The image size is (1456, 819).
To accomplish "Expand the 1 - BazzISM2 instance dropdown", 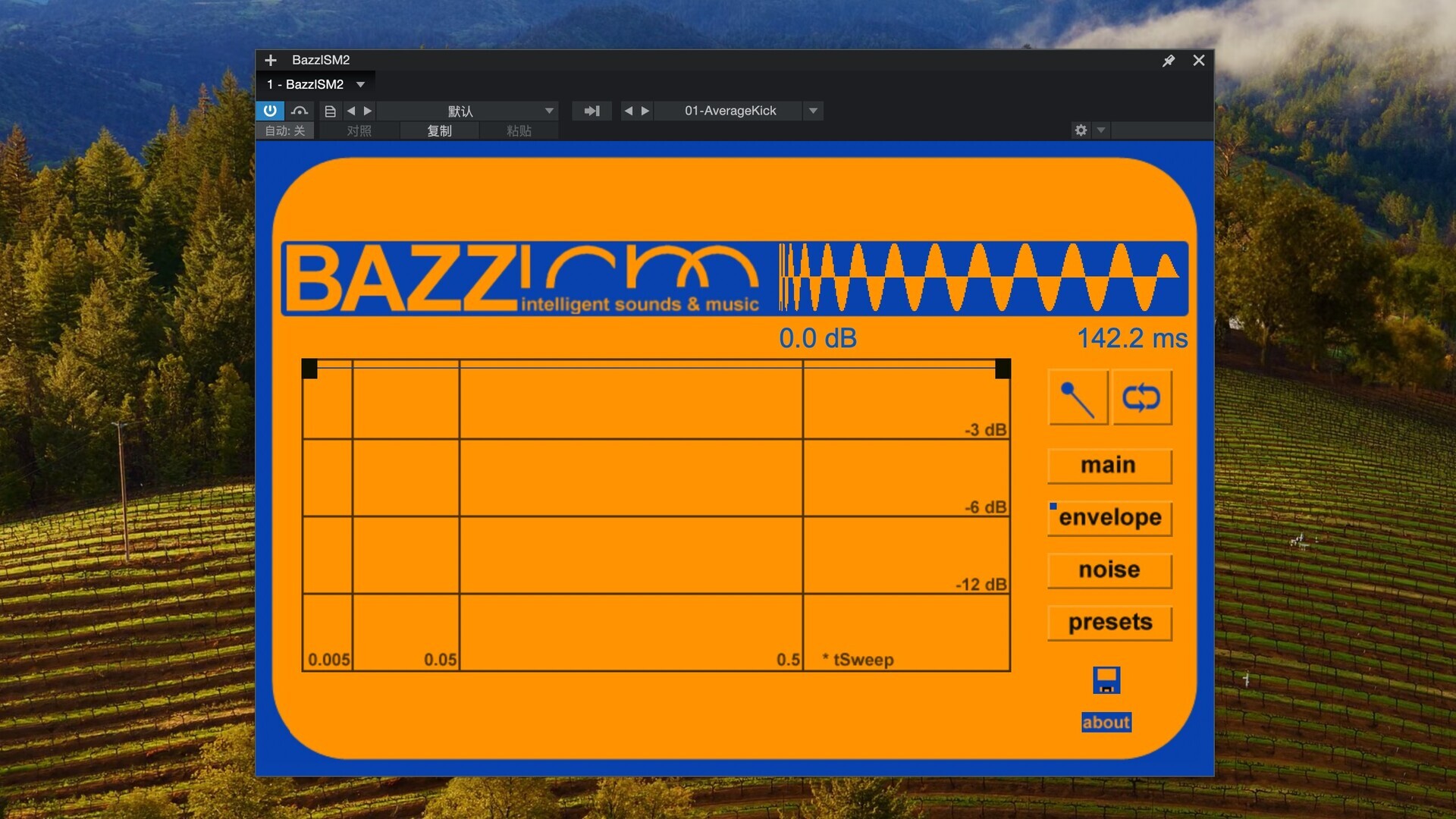I will click(x=361, y=85).
